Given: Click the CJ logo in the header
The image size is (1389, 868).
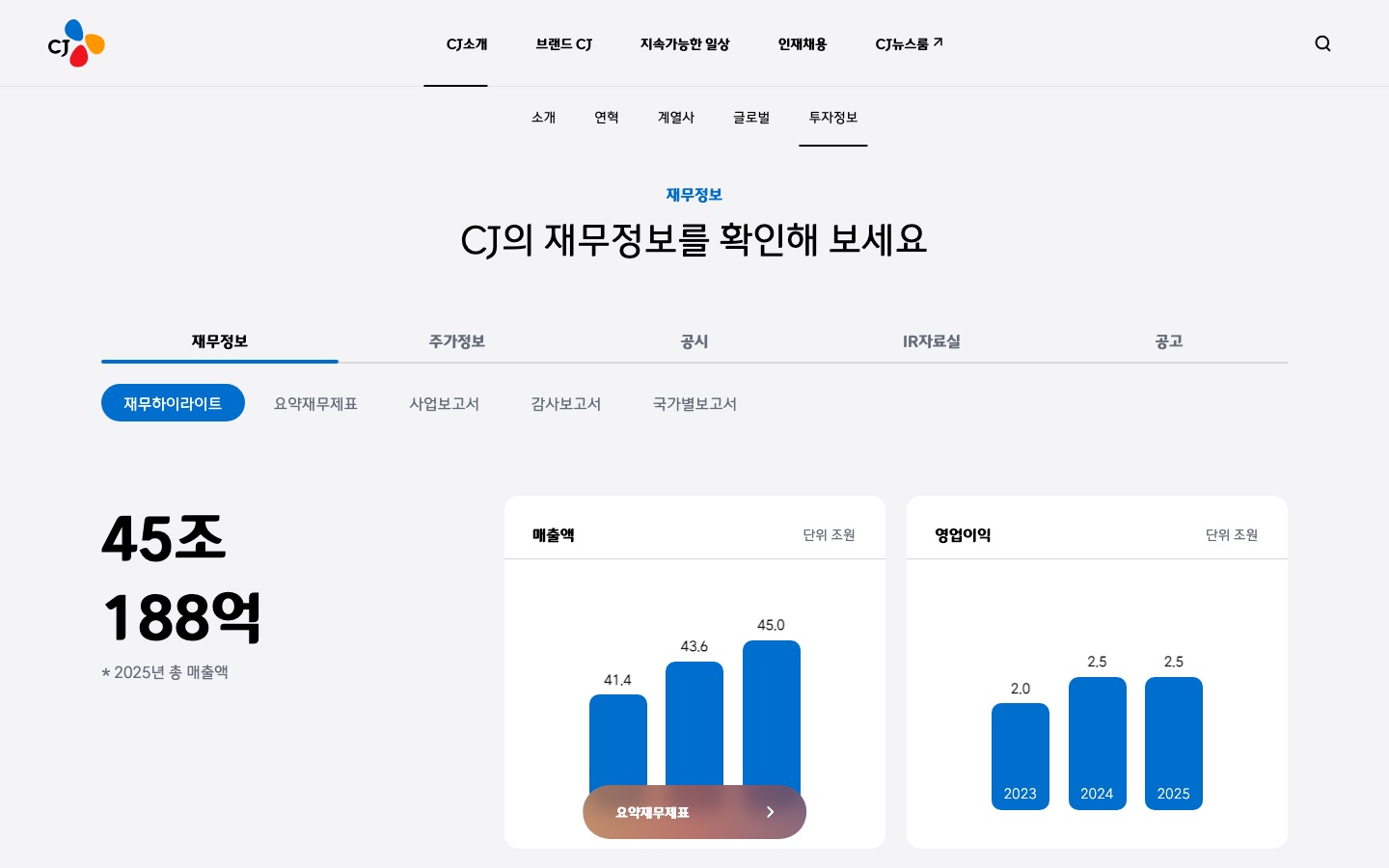Looking at the screenshot, I should (x=76, y=43).
